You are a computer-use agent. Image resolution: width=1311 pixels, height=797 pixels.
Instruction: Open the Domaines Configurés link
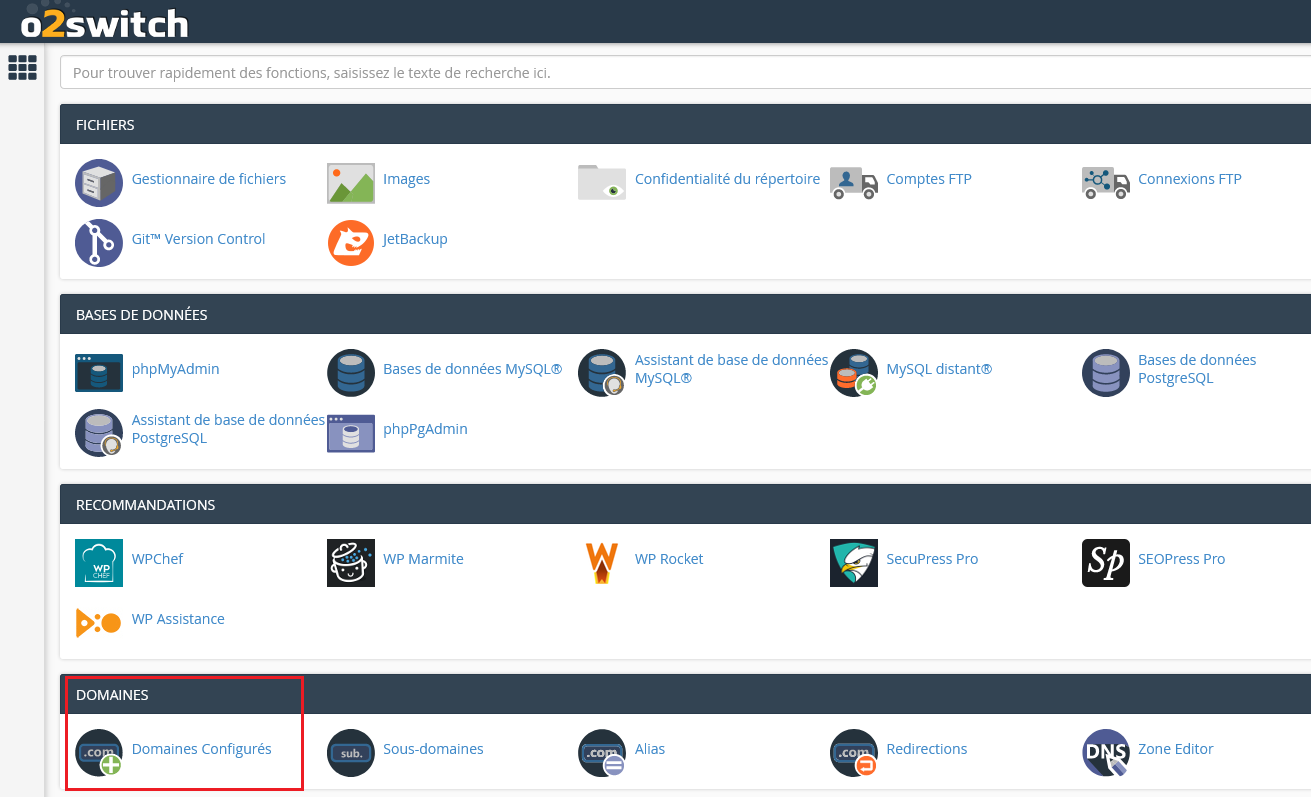pyautogui.click(x=202, y=749)
